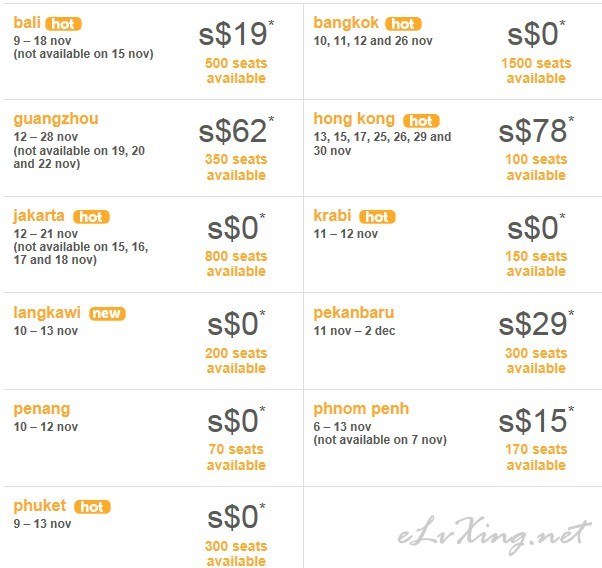The image size is (602, 568).
Task: Click the eLvXing.net watermark
Action: pyautogui.click(x=494, y=534)
